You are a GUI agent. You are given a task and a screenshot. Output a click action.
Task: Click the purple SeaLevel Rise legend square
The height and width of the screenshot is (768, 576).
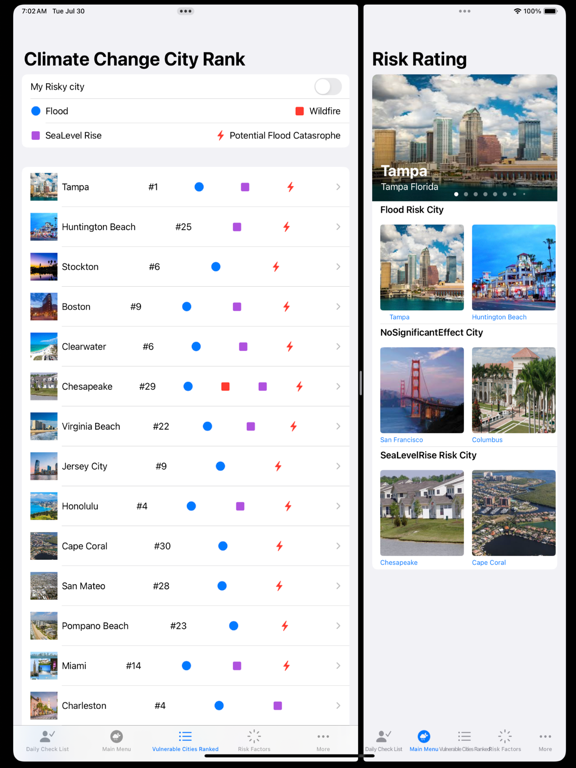(36, 136)
